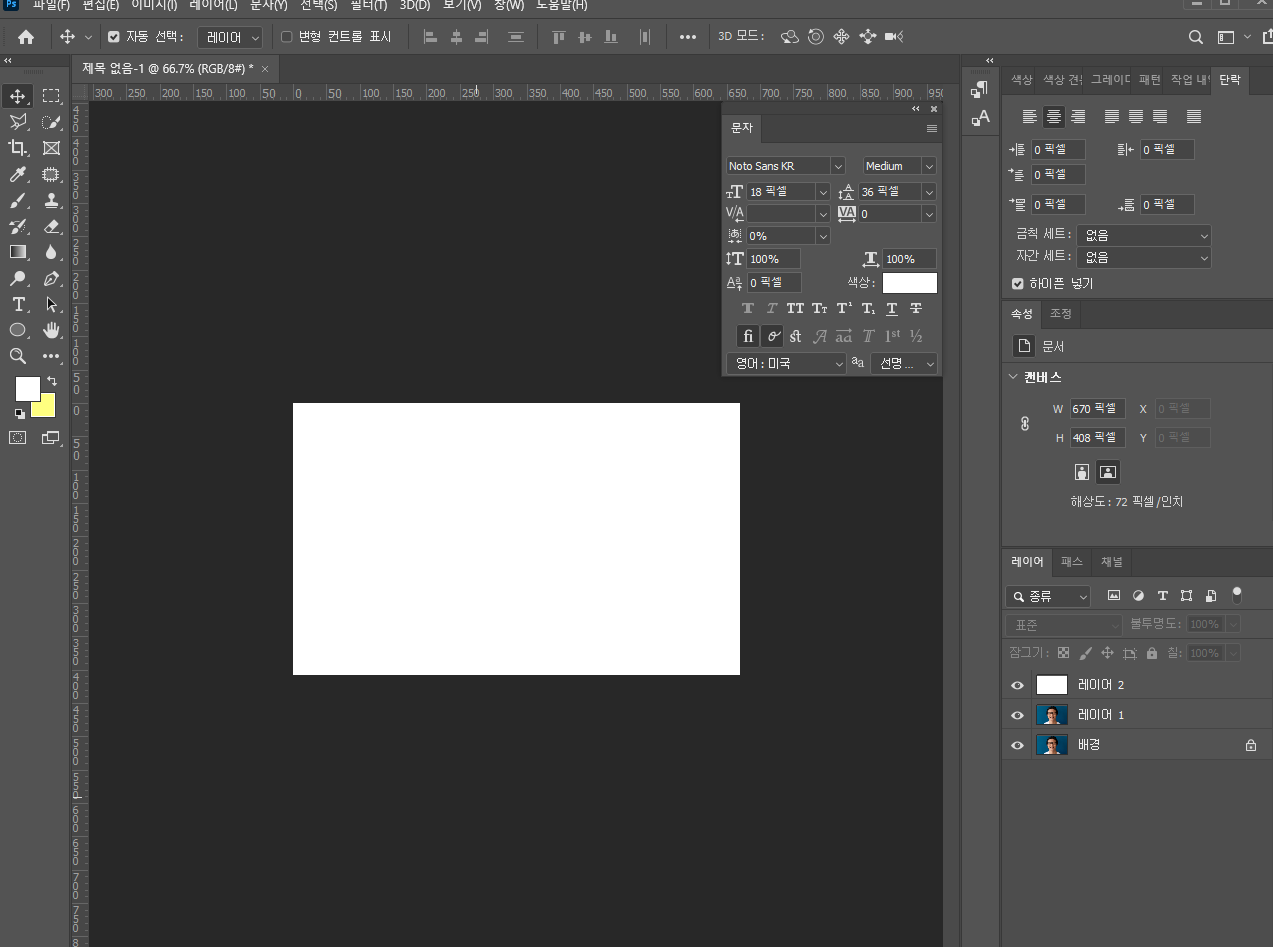Apply Strikethrough in Character panel

click(915, 309)
